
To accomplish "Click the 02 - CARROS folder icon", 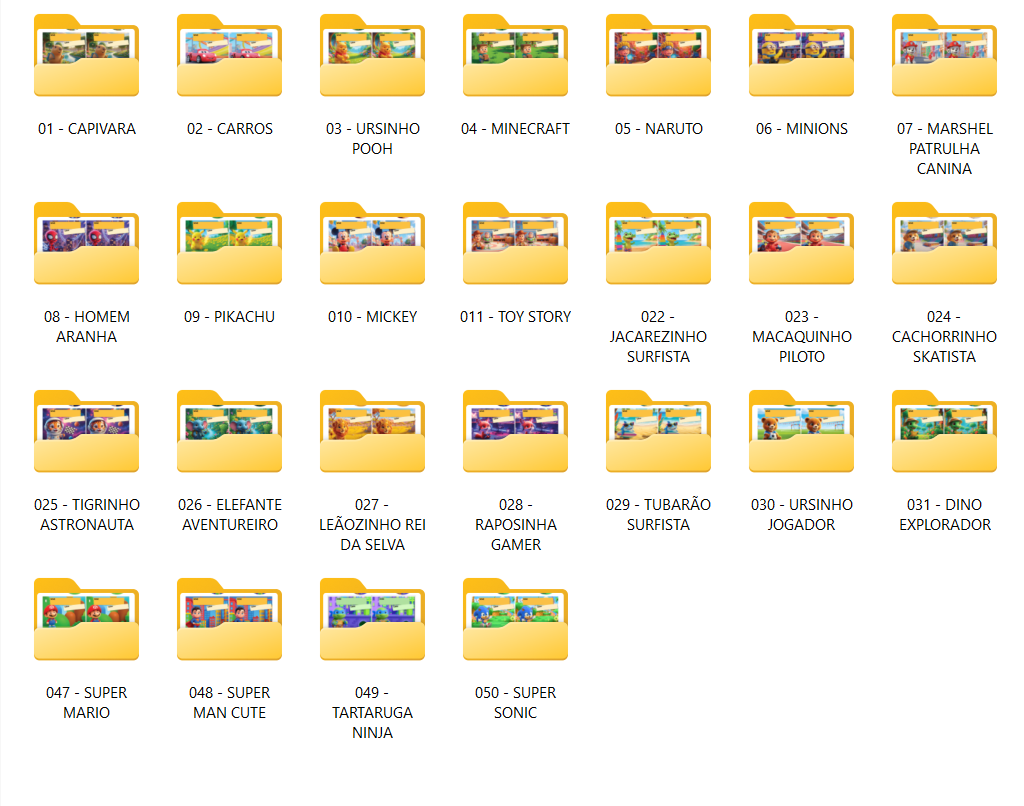I will point(229,57).
